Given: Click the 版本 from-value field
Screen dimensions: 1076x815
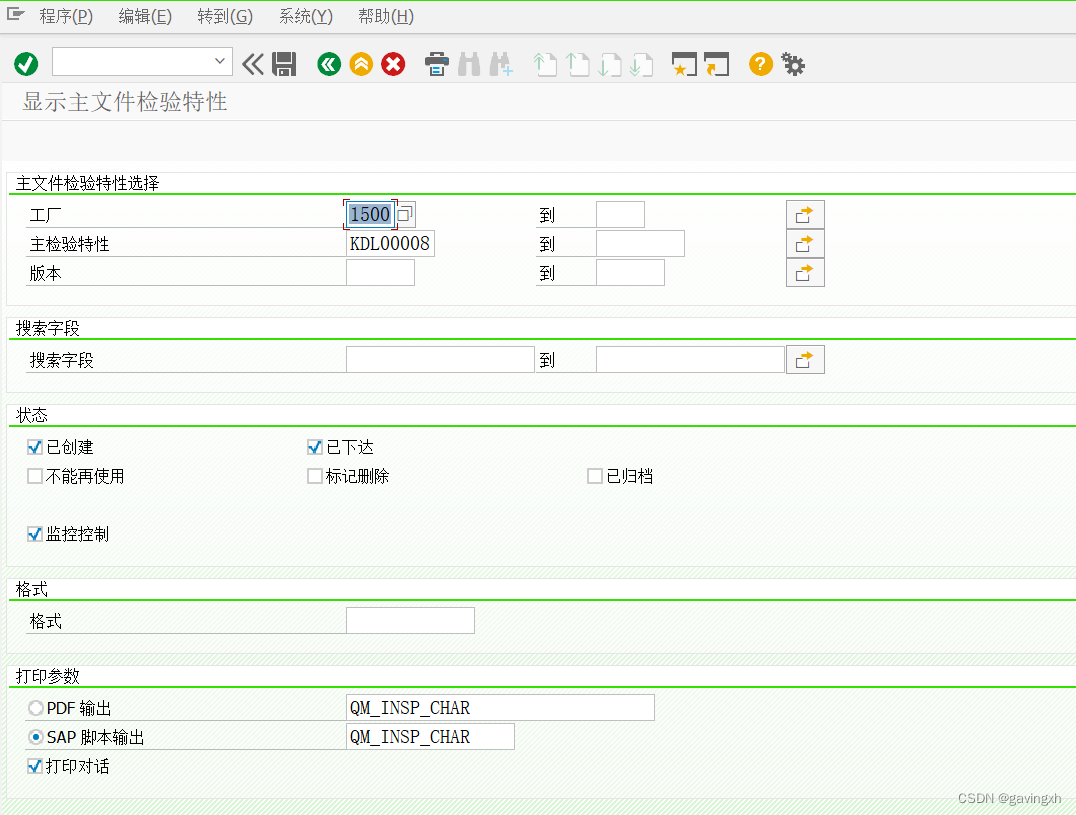Looking at the screenshot, I should (380, 272).
